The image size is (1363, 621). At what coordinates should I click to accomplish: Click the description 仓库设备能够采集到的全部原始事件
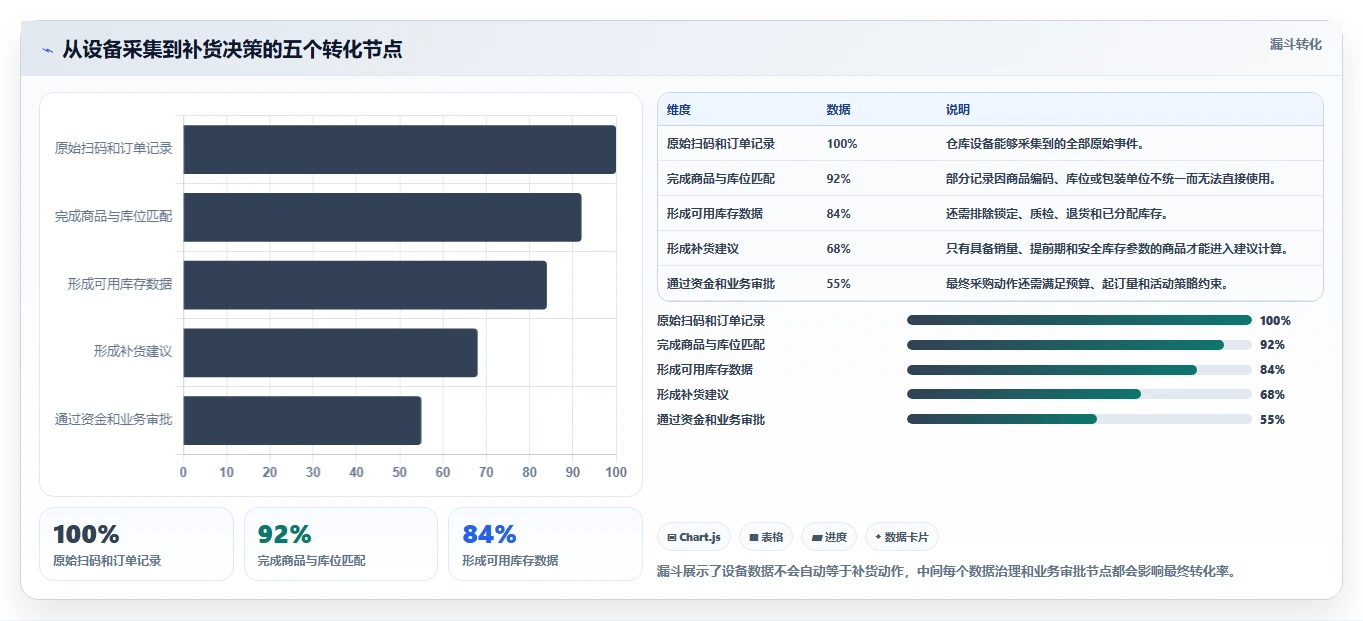1045,144
